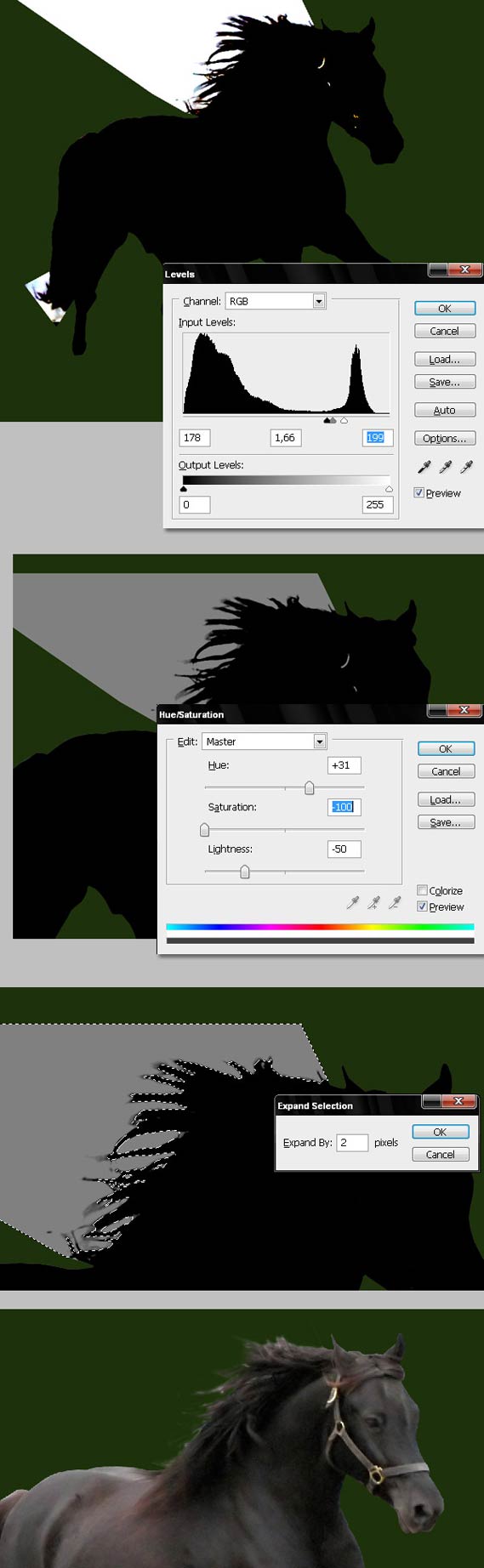Viewport: 484px width, 1568px height.
Task: Click the Saturation value field -100
Action: (344, 807)
